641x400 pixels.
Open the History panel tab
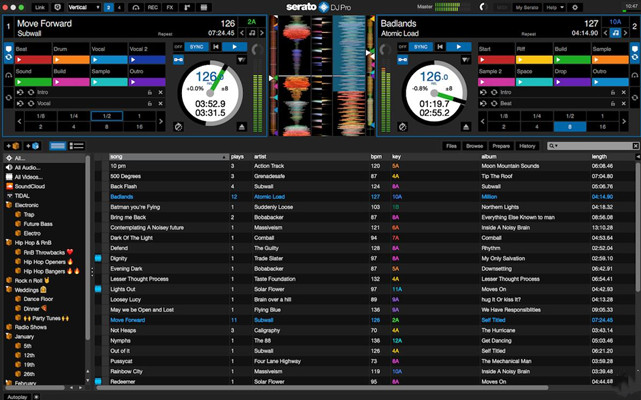coord(527,146)
